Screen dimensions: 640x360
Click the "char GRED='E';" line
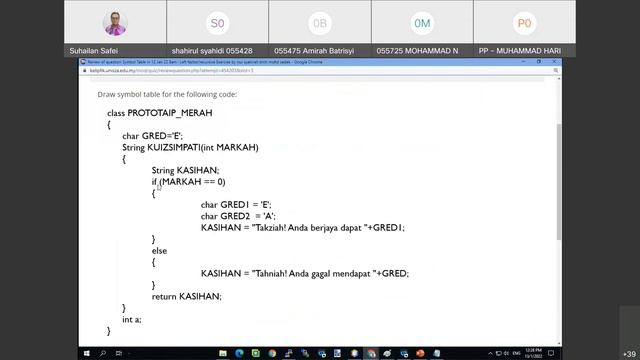[x=153, y=136]
